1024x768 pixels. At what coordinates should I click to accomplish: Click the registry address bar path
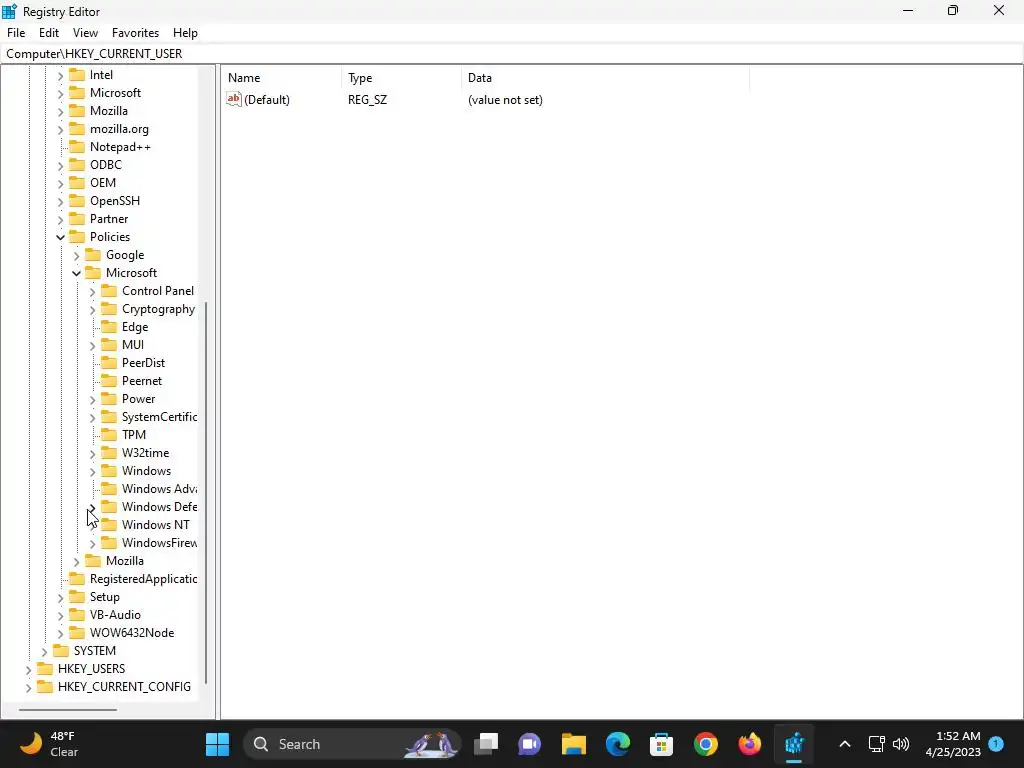511,54
